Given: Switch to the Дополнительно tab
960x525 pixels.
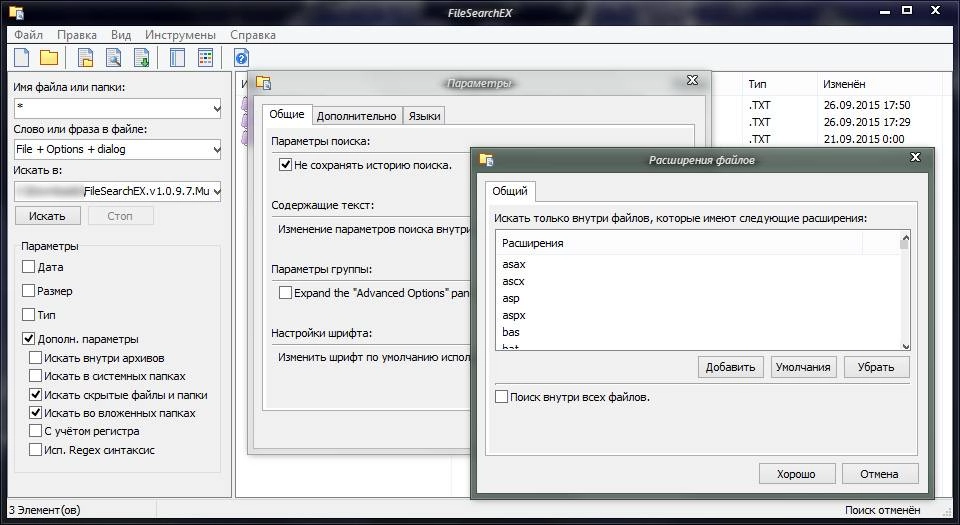Looking at the screenshot, I should pos(356,116).
